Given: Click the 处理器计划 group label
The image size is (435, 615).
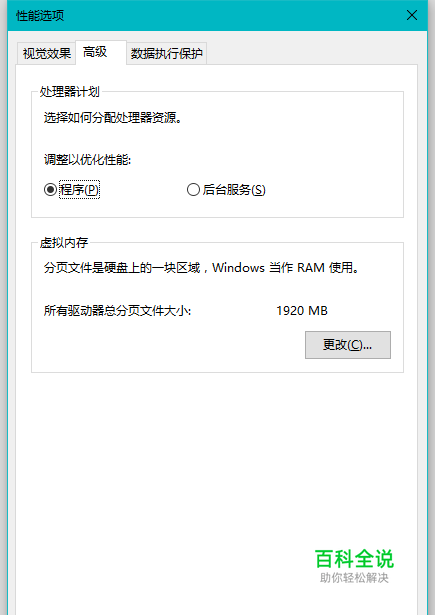Looking at the screenshot, I should pos(69,92).
